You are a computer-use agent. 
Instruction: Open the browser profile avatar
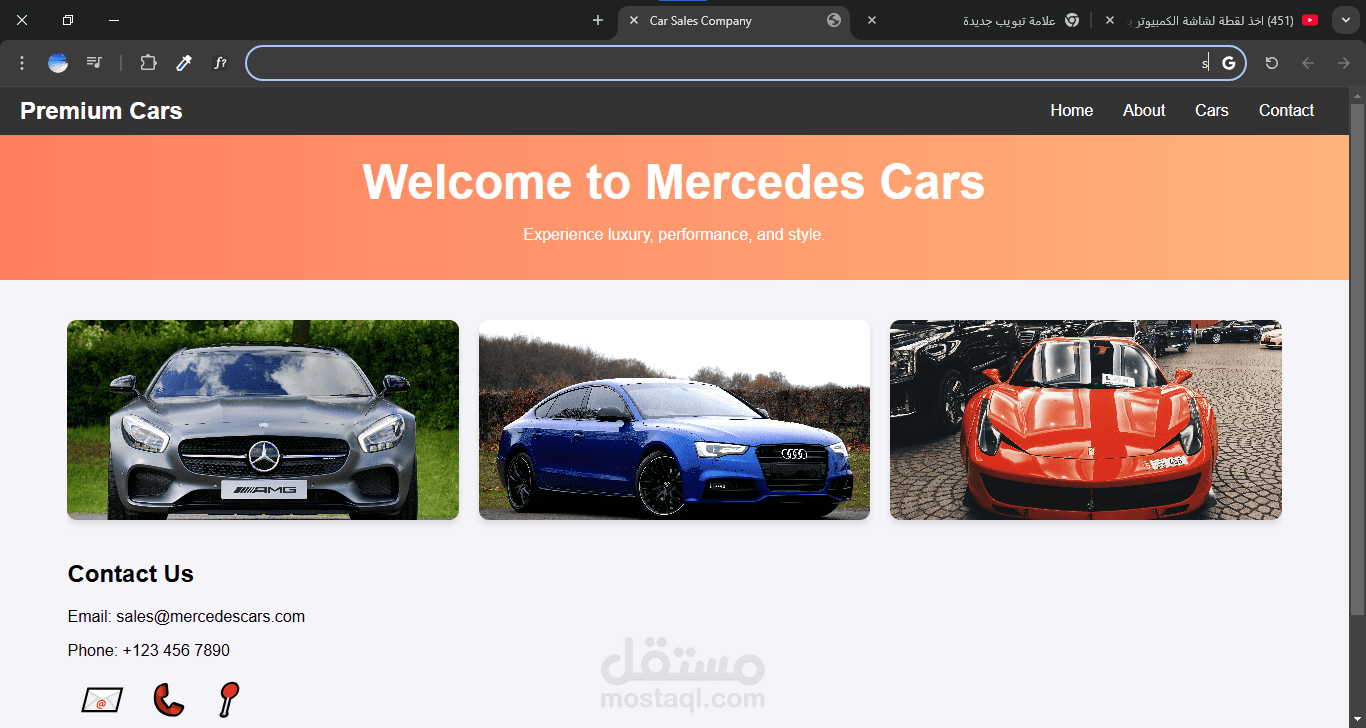(x=58, y=63)
